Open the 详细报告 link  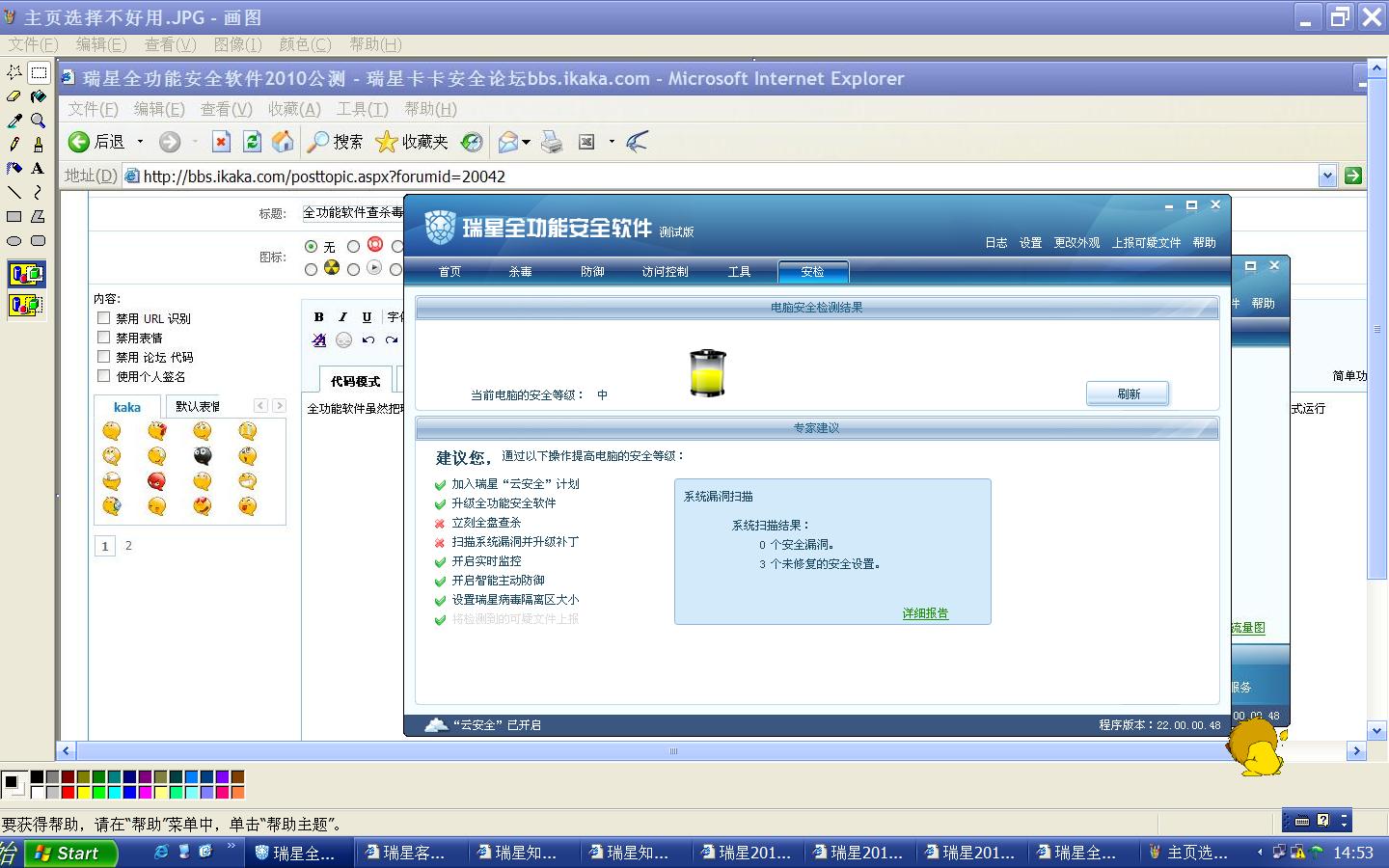pos(925,613)
